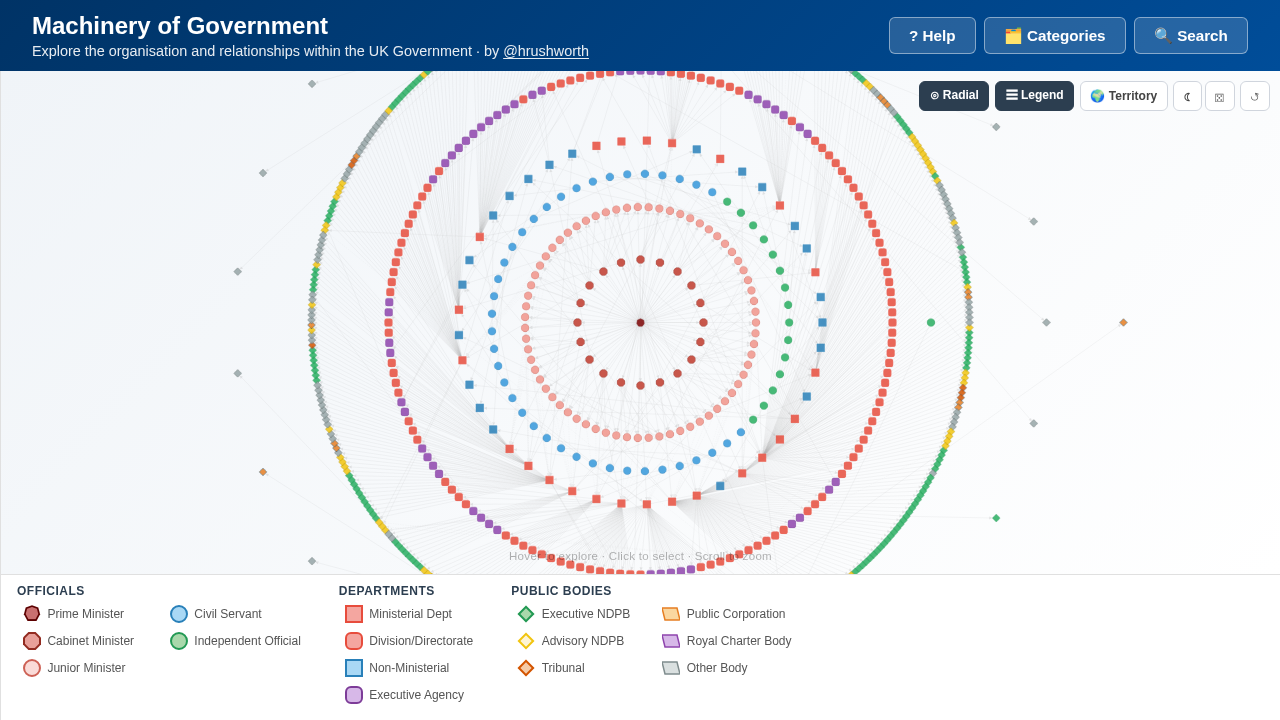Click the Executive Agency legend icon

[354, 695]
